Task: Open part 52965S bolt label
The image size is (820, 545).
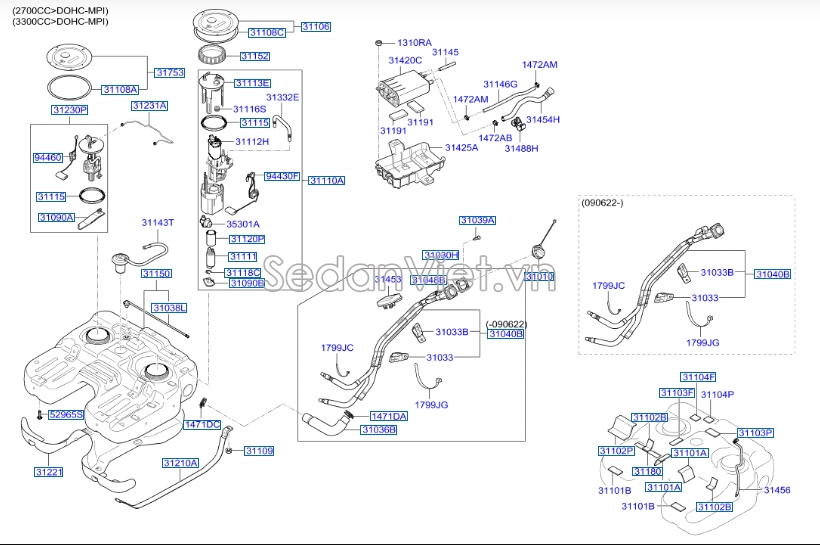Action: coord(68,413)
